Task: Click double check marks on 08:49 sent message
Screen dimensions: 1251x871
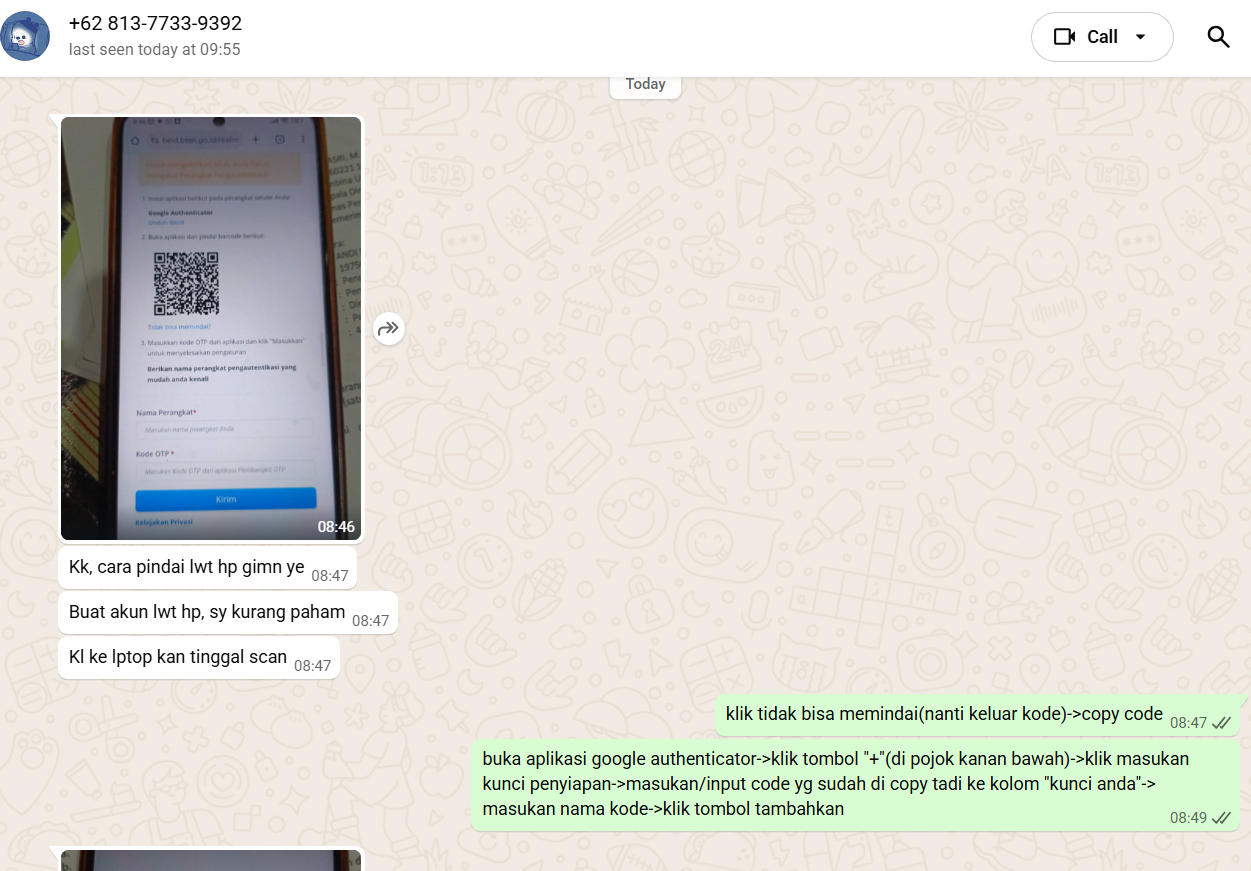Action: coord(1221,818)
